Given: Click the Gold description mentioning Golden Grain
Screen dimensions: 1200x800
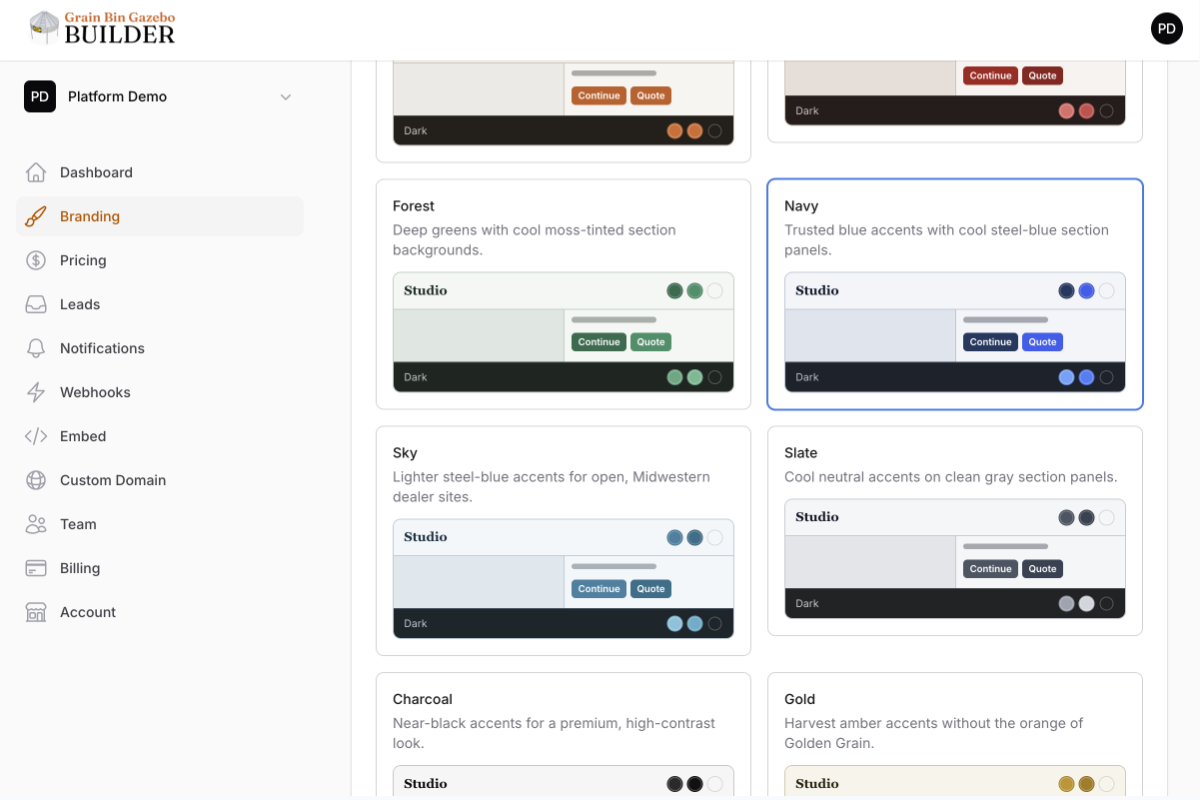Looking at the screenshot, I should pos(934,733).
